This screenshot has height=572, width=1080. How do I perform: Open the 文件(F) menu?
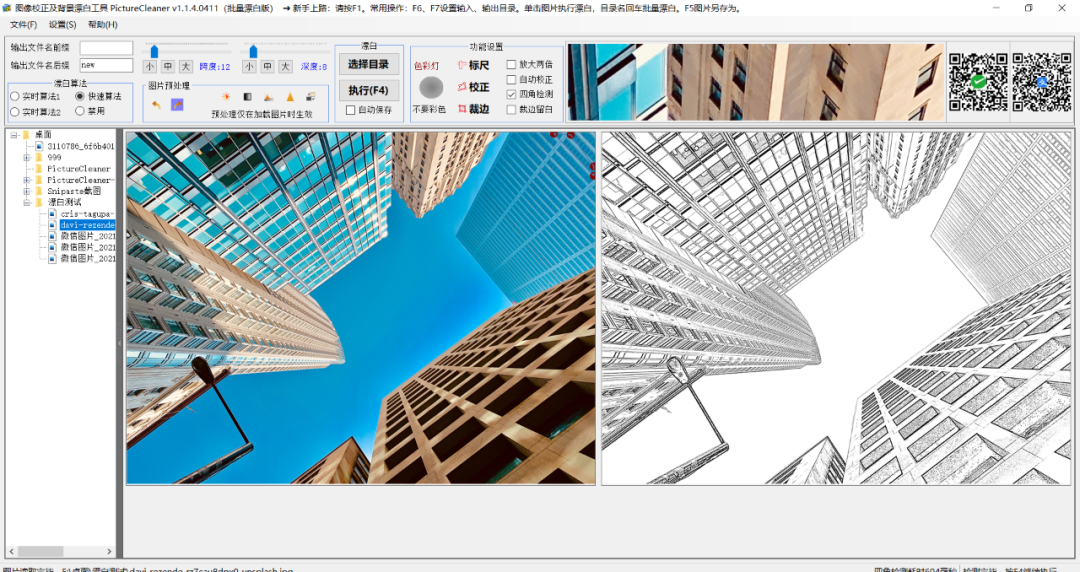coord(23,25)
